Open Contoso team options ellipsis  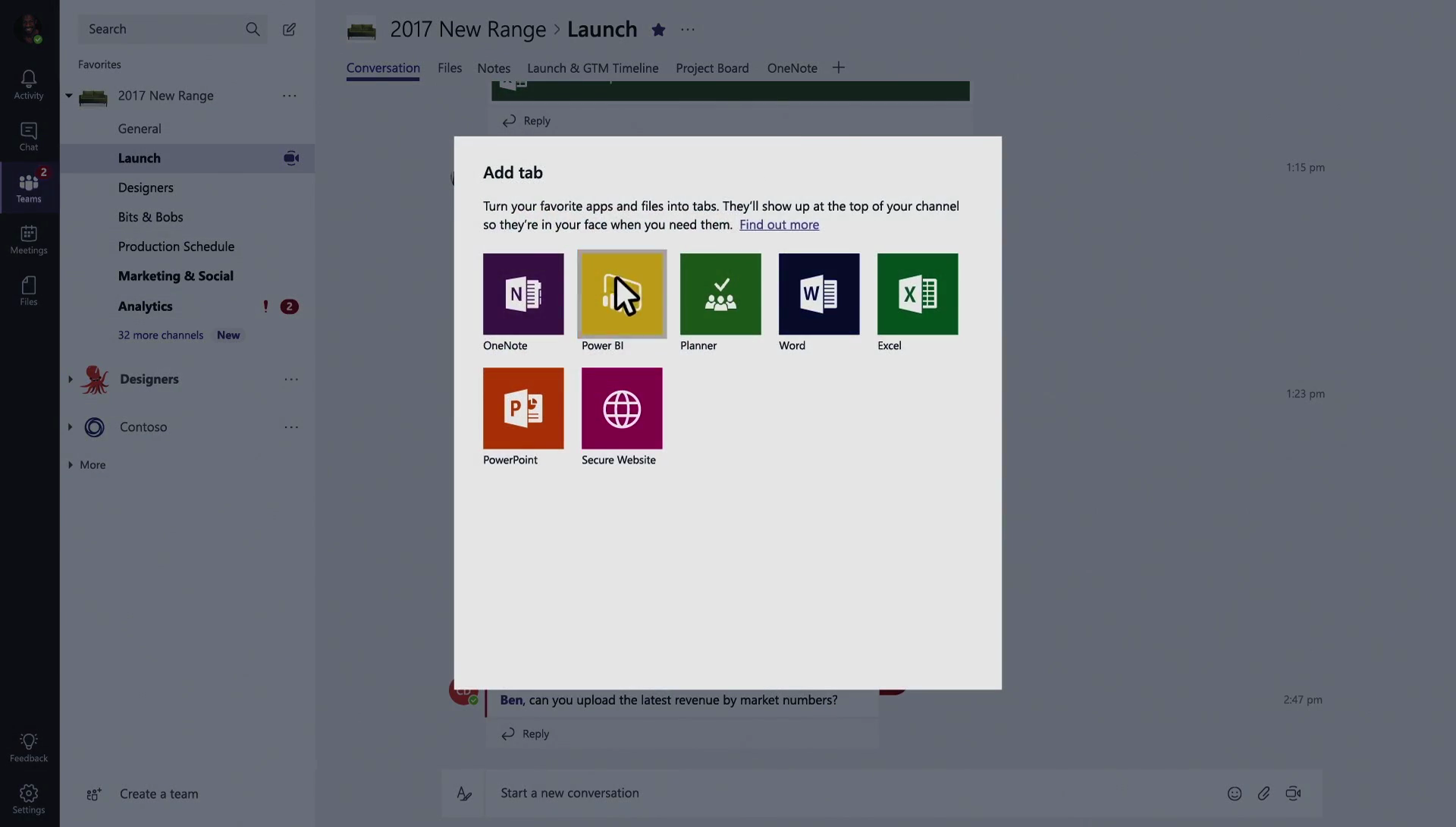pyautogui.click(x=291, y=427)
